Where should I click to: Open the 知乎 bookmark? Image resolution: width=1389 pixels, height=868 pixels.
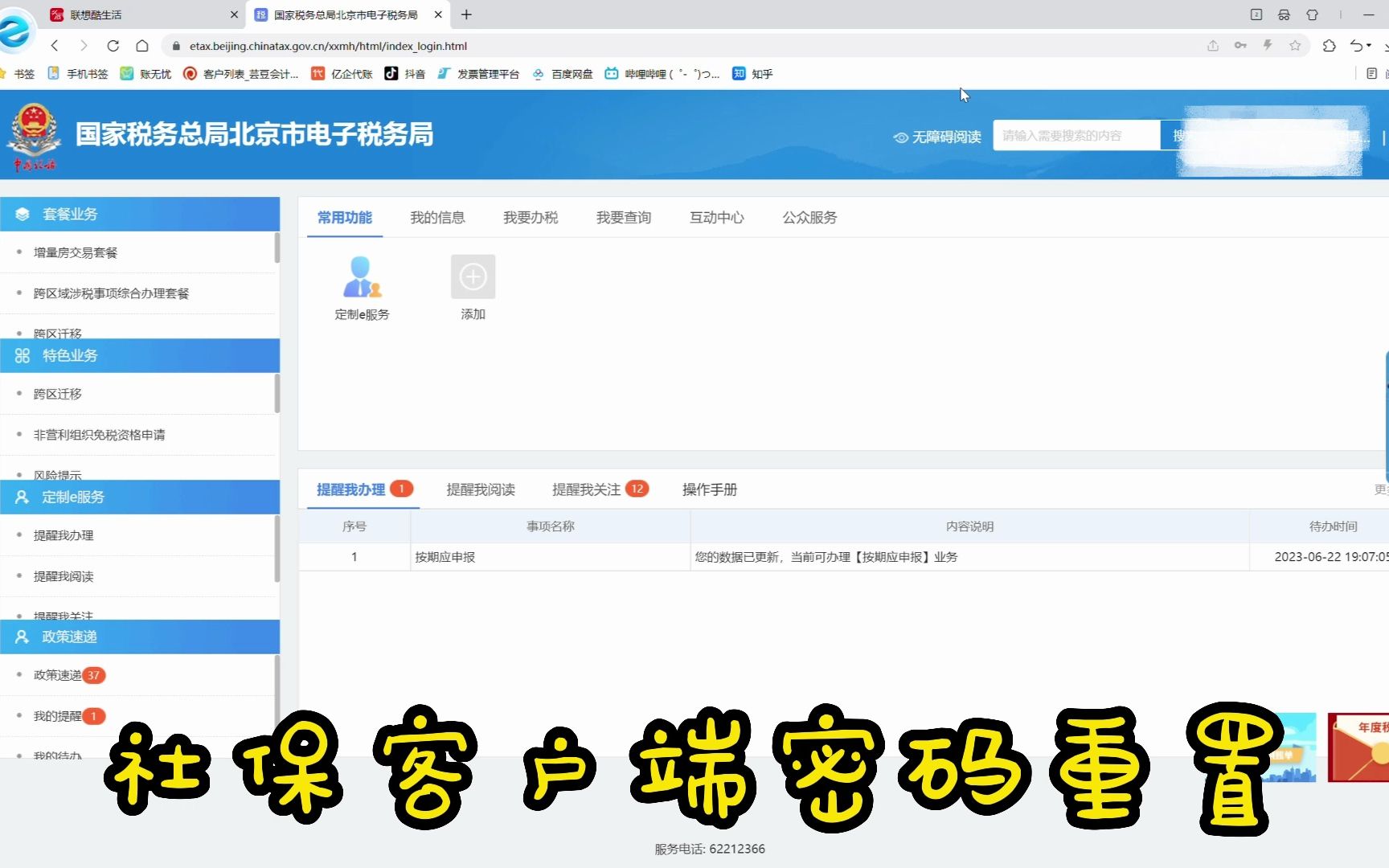click(x=752, y=74)
